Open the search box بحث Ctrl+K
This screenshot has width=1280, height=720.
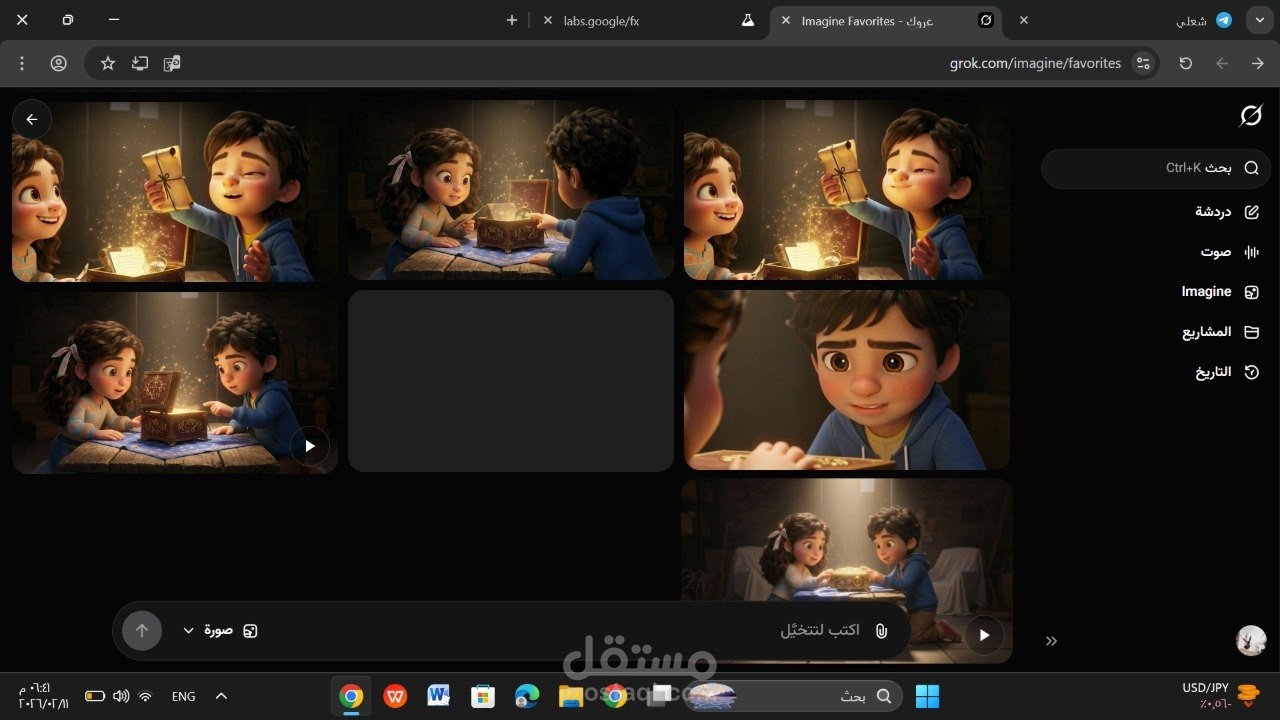1156,168
